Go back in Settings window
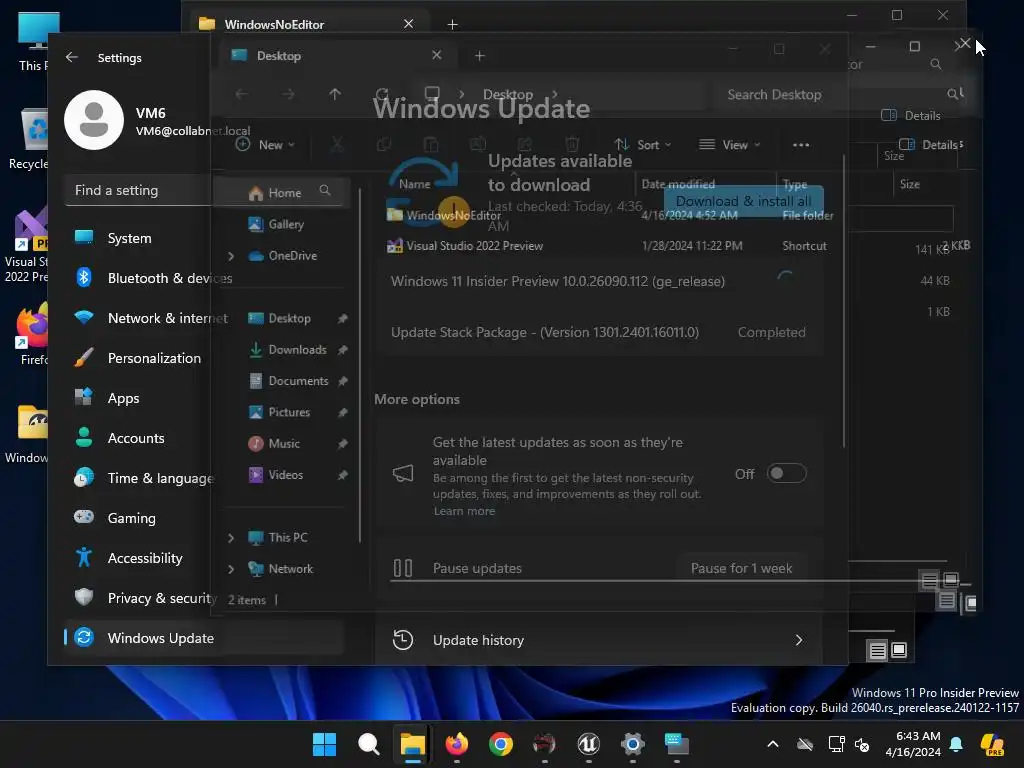 click(x=72, y=57)
